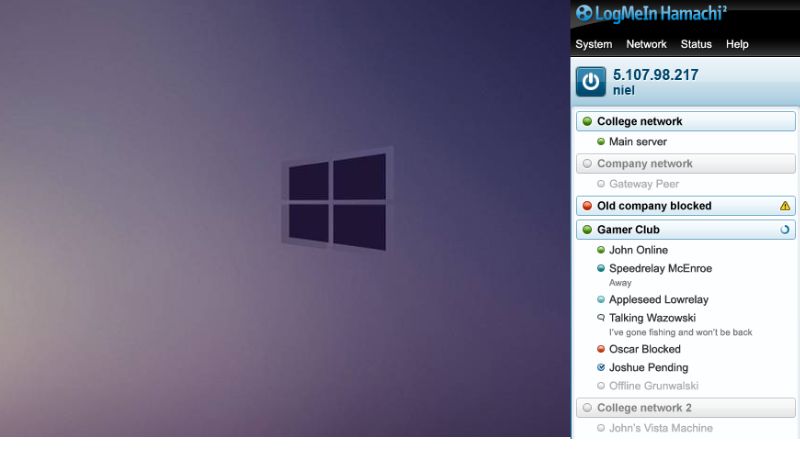
Task: Open the Help menu
Action: 737,44
